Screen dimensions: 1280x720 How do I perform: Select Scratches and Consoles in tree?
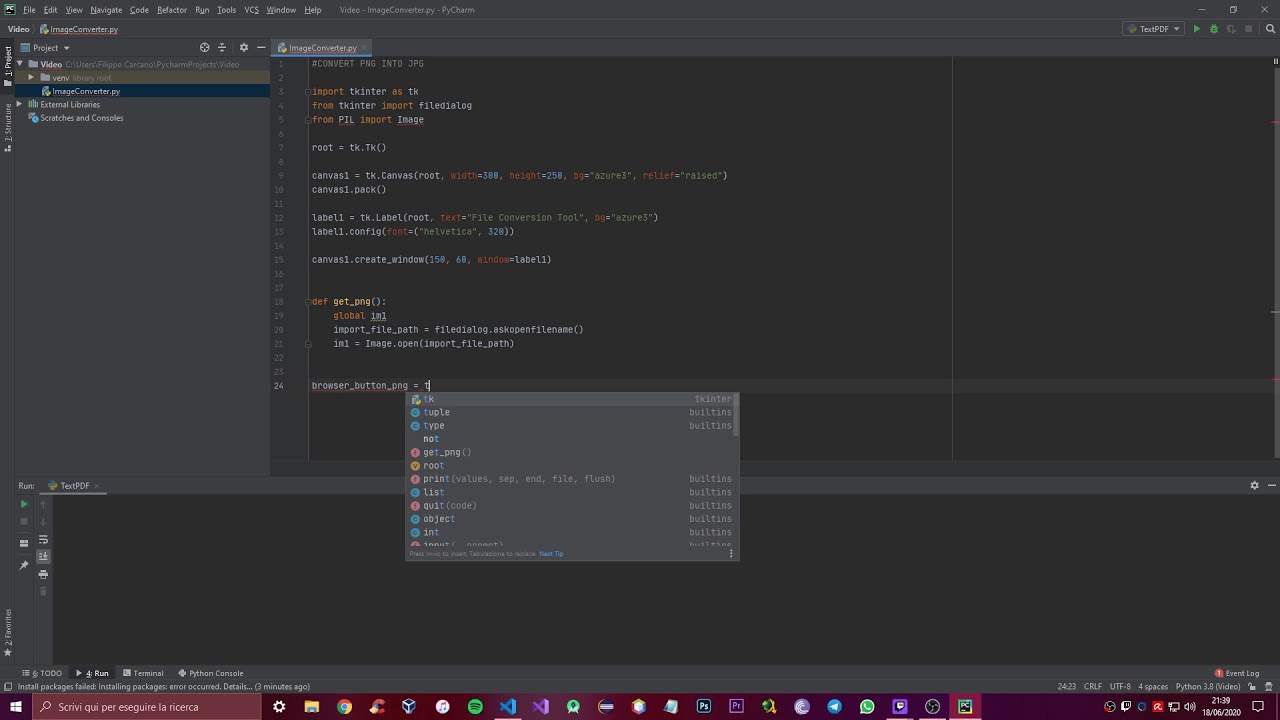[x=82, y=118]
